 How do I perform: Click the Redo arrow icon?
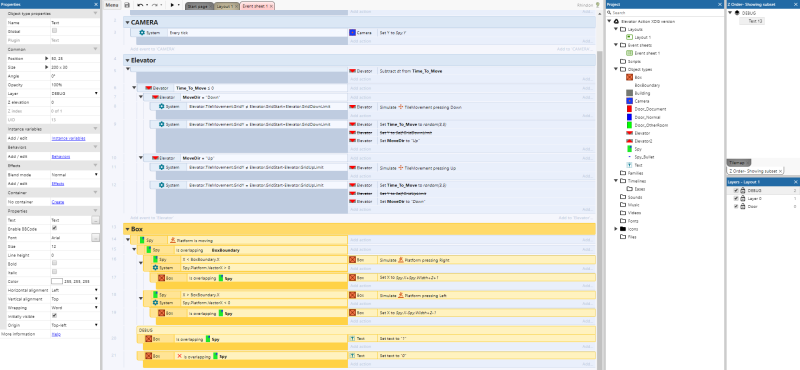[156, 5]
